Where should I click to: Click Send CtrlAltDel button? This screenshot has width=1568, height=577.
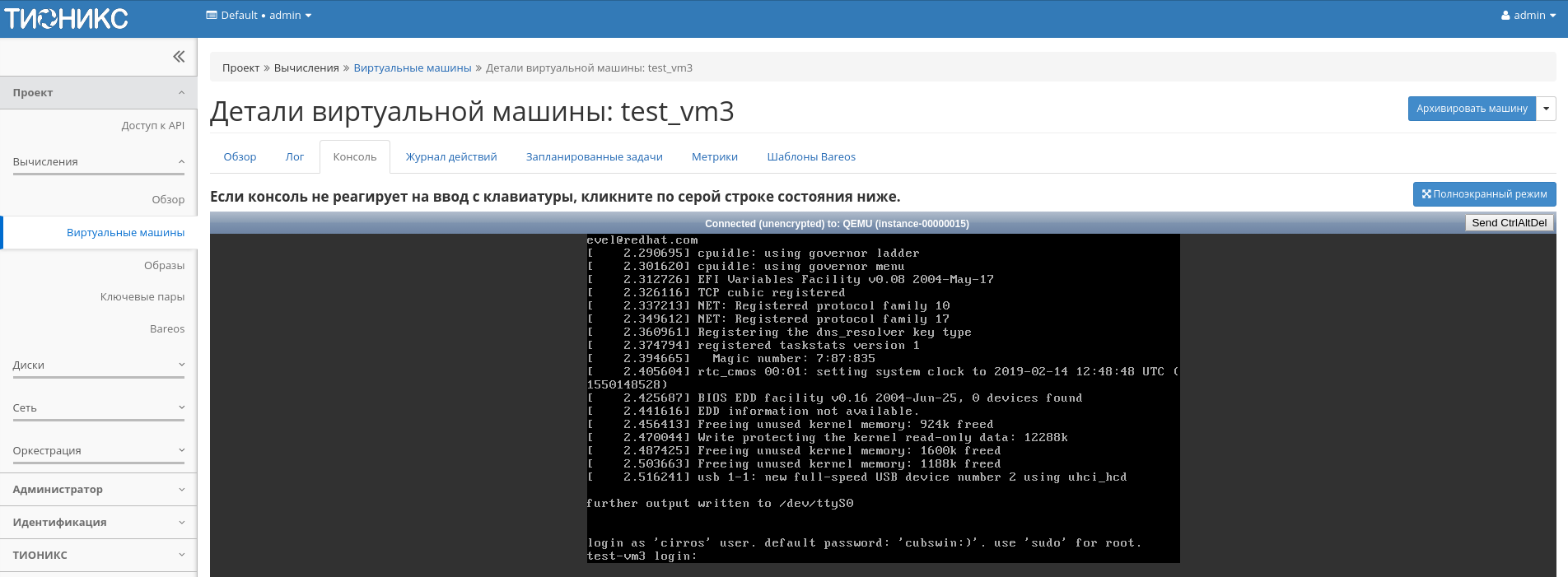click(x=1509, y=223)
